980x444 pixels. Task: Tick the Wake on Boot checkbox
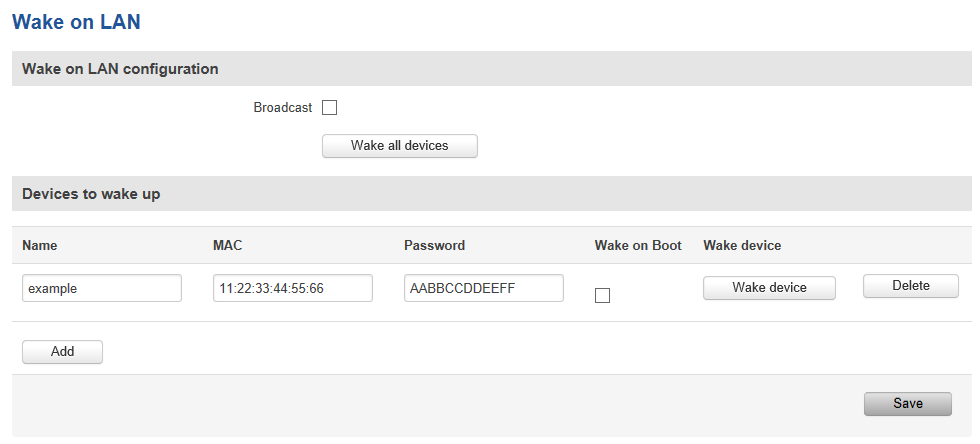point(602,296)
